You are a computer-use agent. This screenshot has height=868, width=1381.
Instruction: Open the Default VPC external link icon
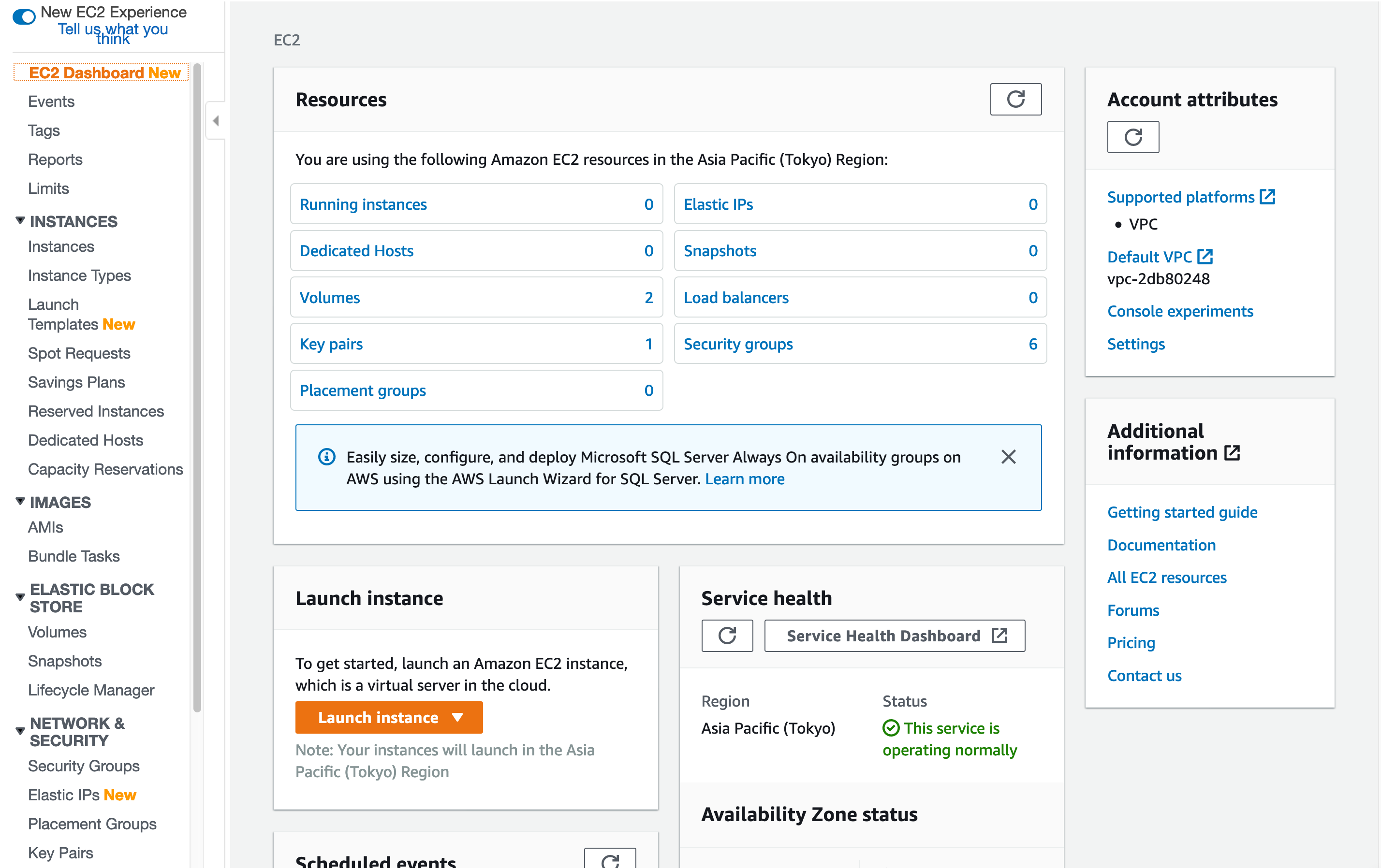(x=1205, y=256)
